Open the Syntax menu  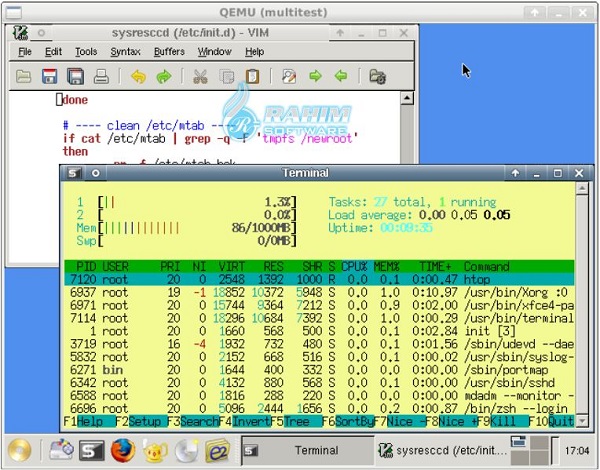(125, 51)
